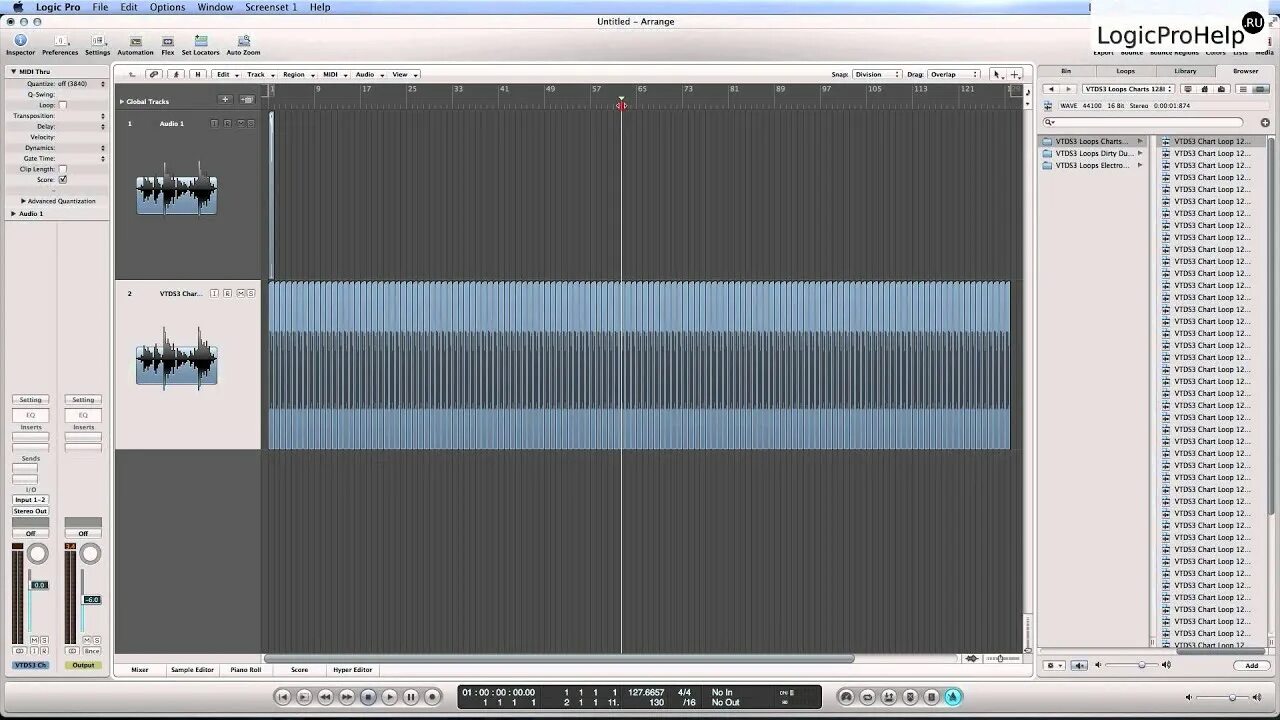Click the Add button in the browser
The image size is (1280, 720).
tap(1252, 665)
